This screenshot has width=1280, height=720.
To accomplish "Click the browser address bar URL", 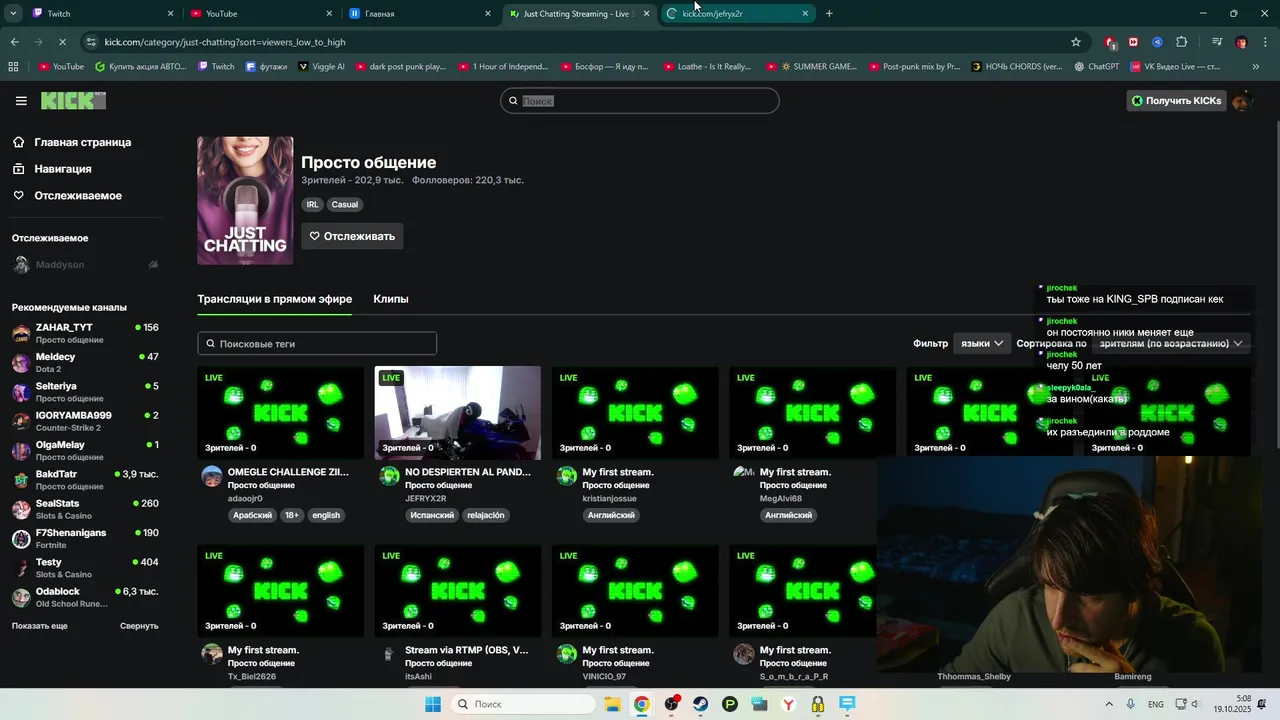I will click(225, 42).
